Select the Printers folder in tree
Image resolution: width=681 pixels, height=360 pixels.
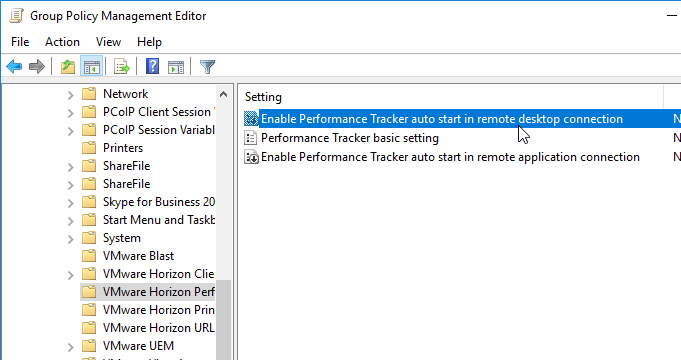tap(122, 148)
